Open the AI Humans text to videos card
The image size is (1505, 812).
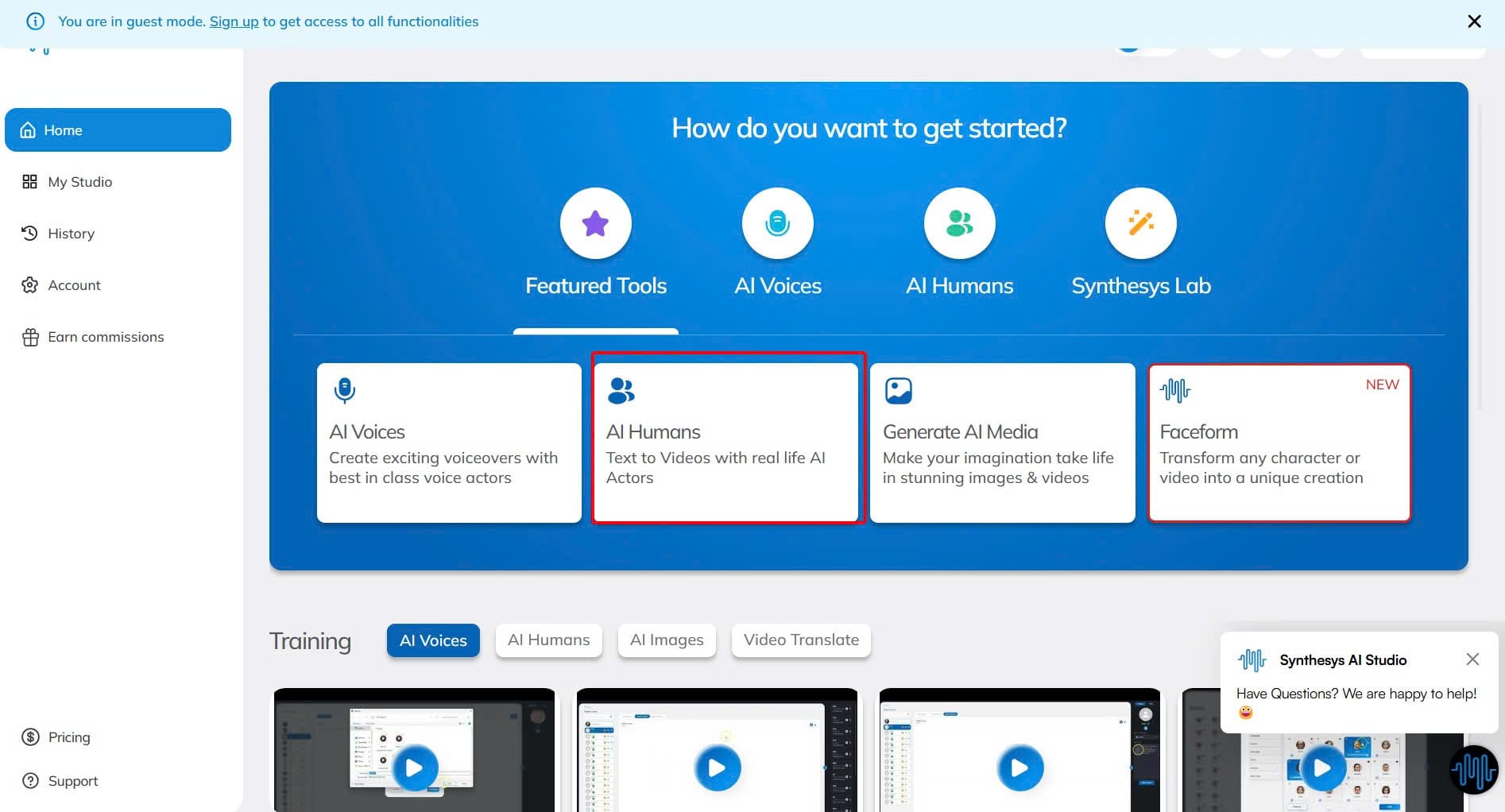coord(725,443)
